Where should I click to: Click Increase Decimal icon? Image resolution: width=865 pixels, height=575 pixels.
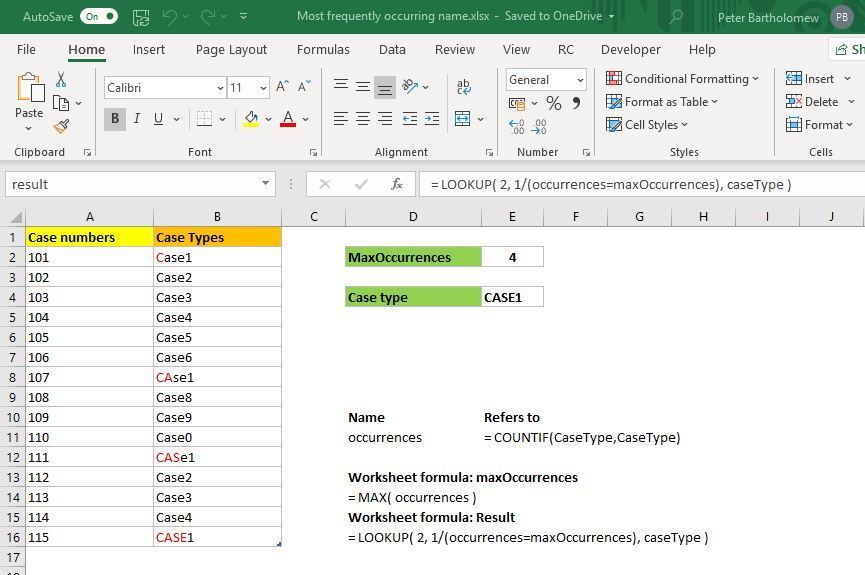(x=516, y=127)
